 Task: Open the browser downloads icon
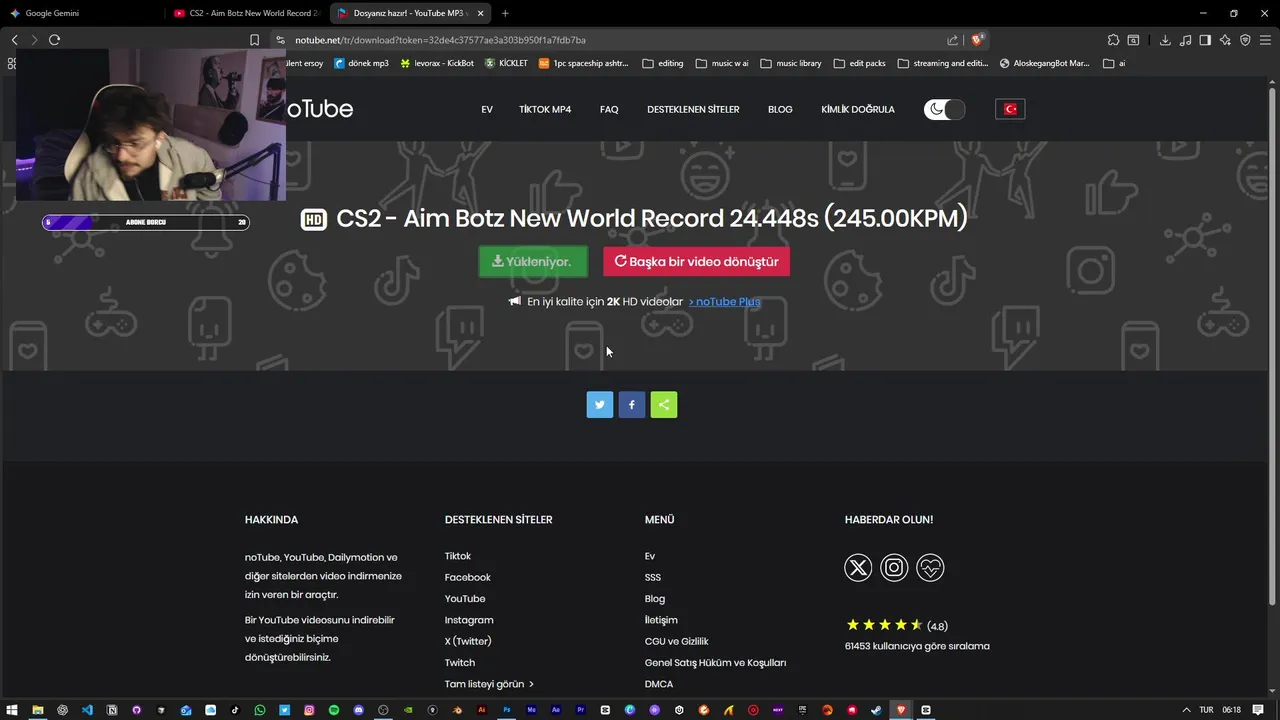(1165, 40)
